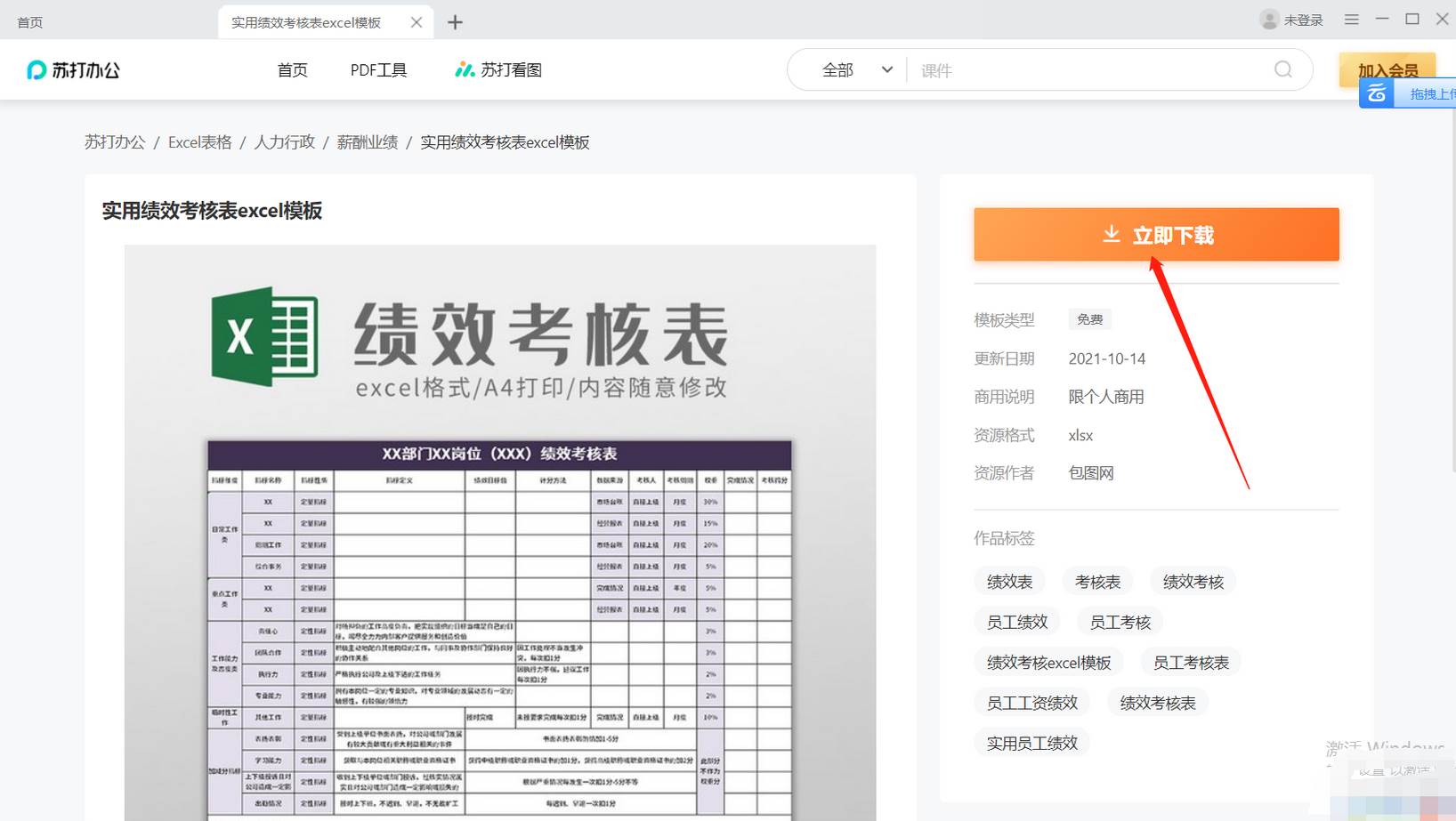Go to 苏打办公 breadcrumb link

point(115,142)
